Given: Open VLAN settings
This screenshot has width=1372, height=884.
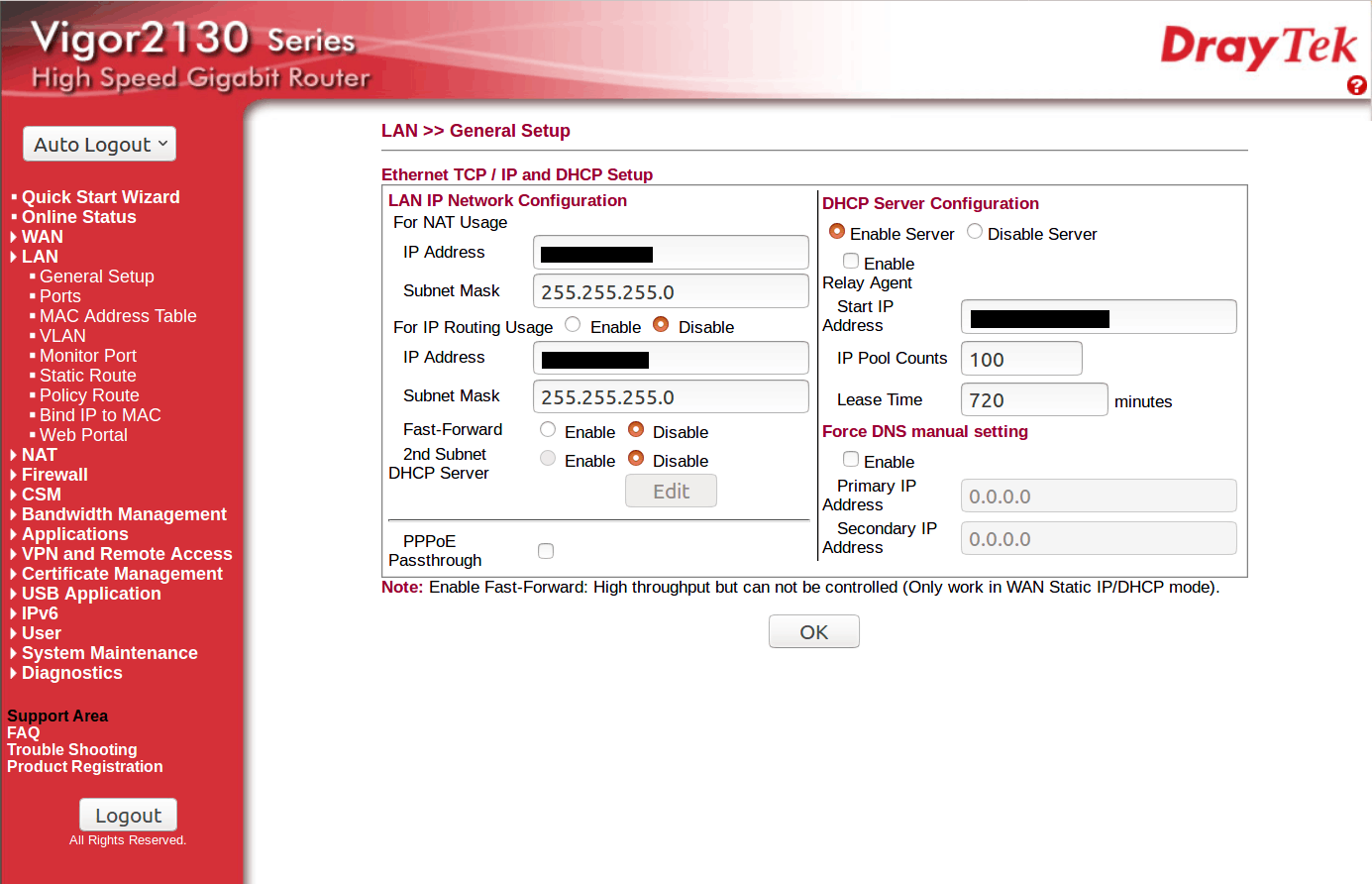Looking at the screenshot, I should point(62,336).
